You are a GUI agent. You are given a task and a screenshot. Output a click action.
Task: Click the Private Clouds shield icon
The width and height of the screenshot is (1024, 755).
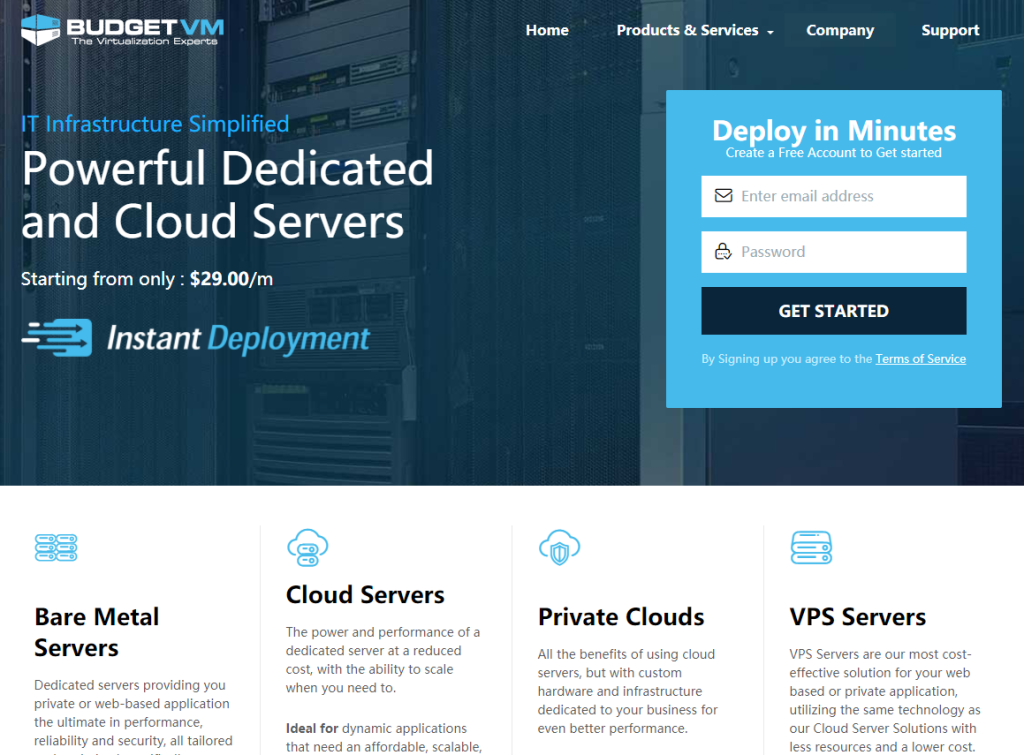(x=560, y=547)
